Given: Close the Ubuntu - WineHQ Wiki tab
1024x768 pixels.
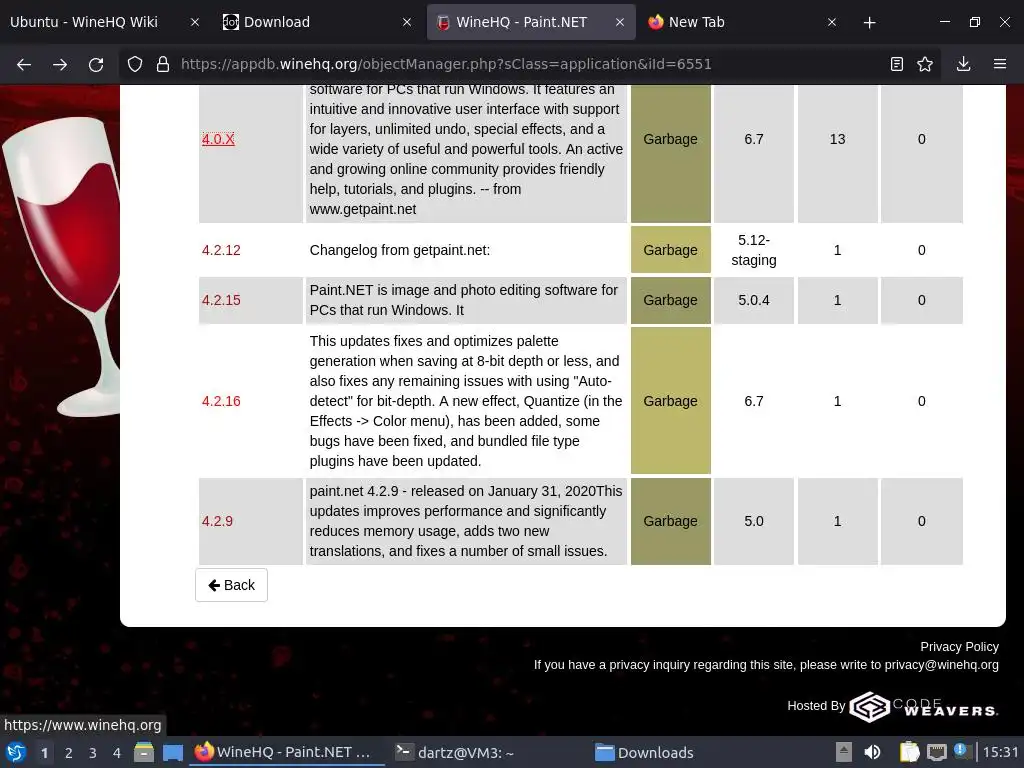Looking at the screenshot, I should (x=195, y=22).
